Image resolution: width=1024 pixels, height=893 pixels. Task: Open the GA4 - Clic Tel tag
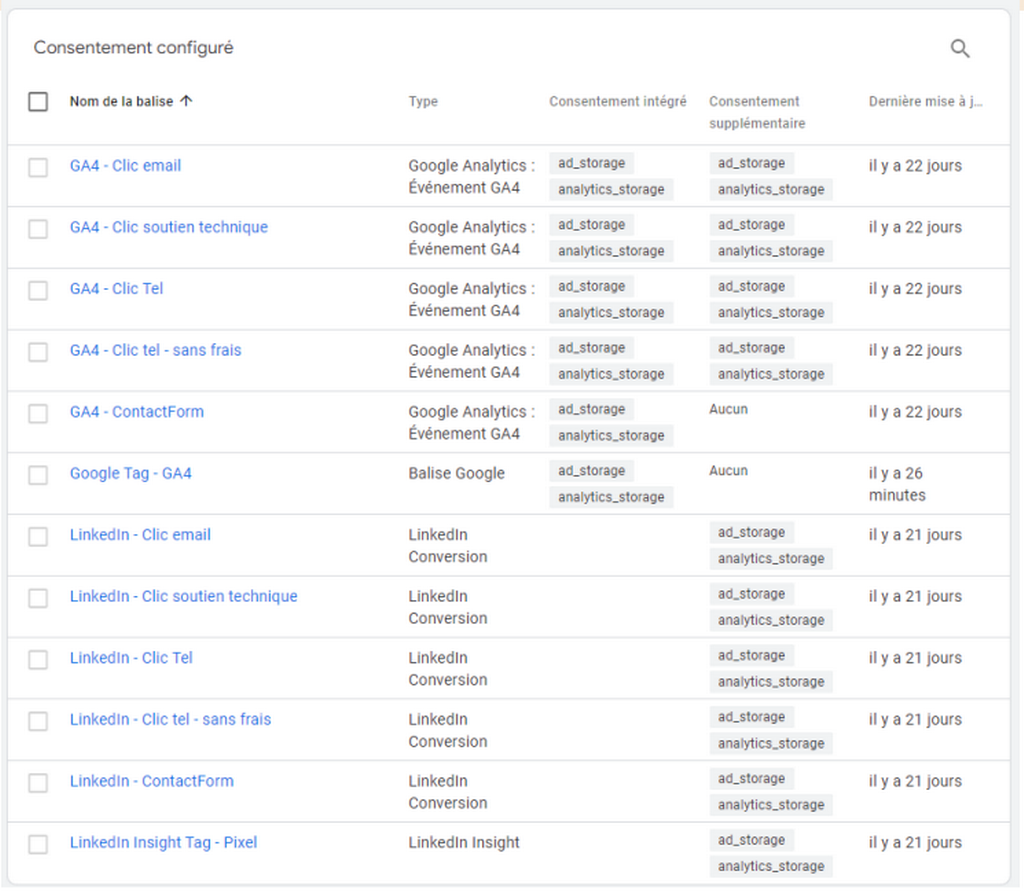pos(116,288)
